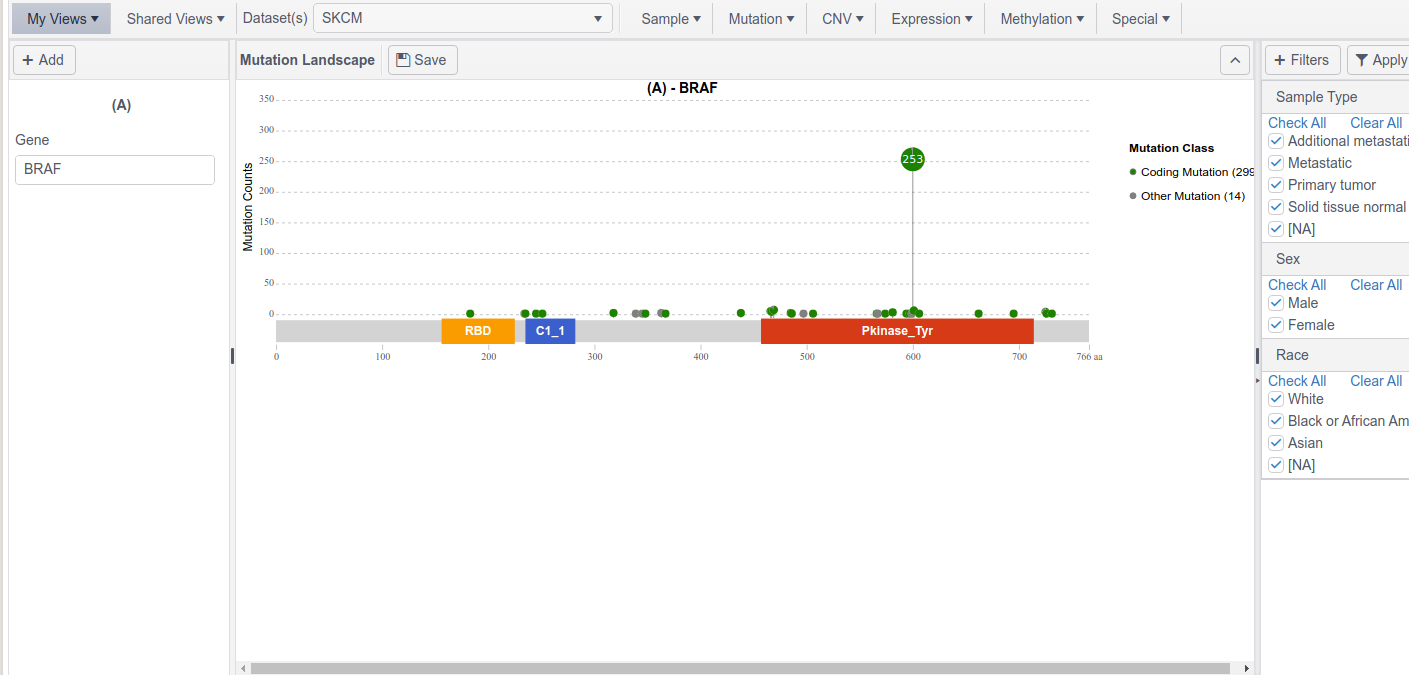Open the Expression menu
The width and height of the screenshot is (1409, 675).
(930, 19)
